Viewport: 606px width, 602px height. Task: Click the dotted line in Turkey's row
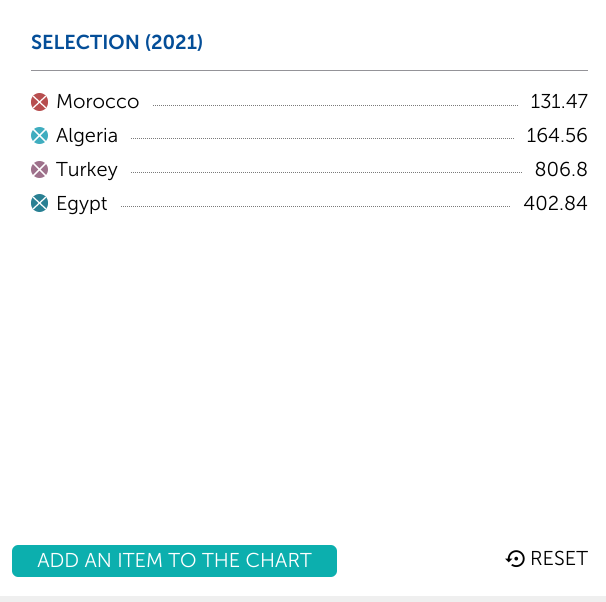[327, 172]
